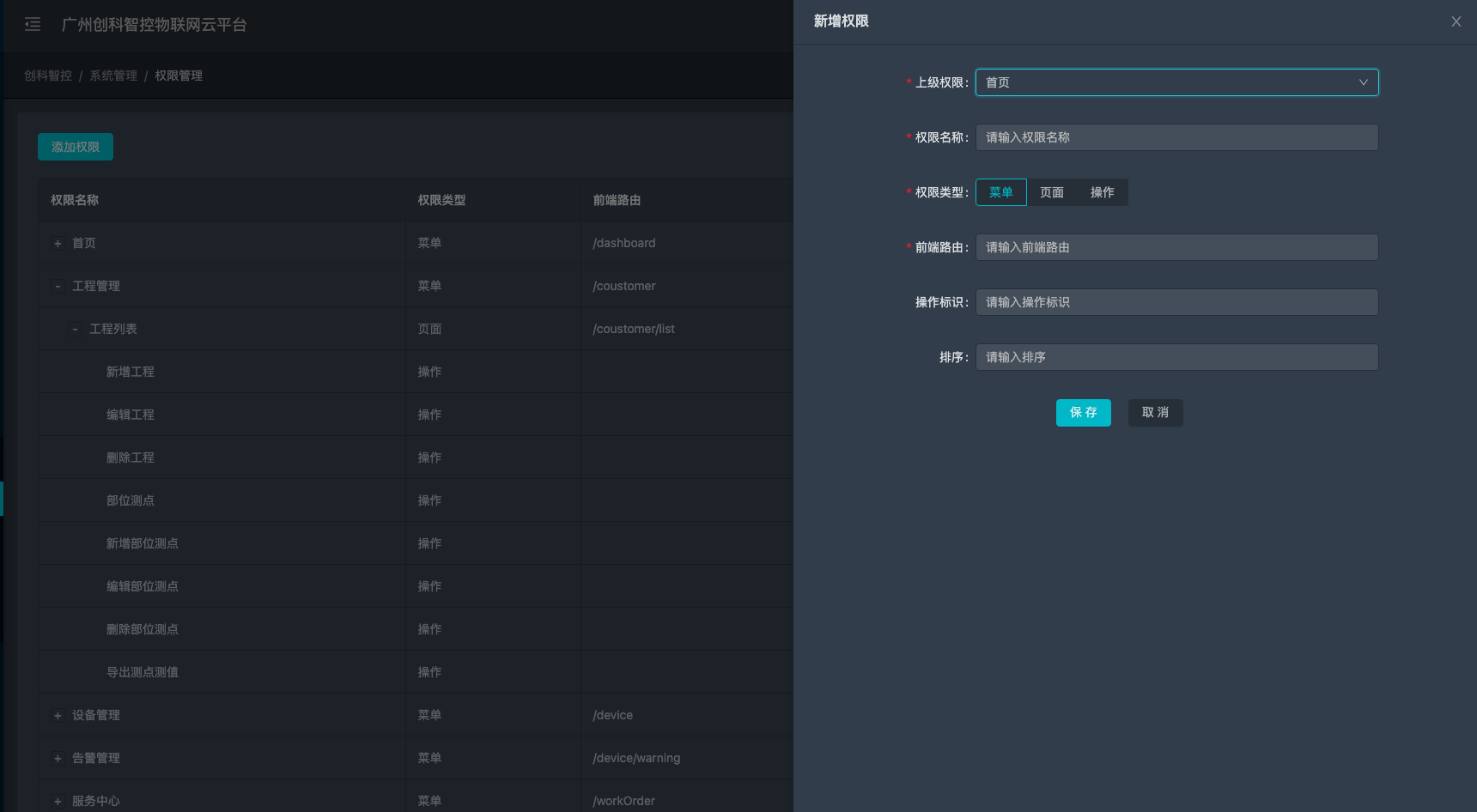Expand the 首页 tree row
Screen dimensions: 1477x812
[x=58, y=244]
